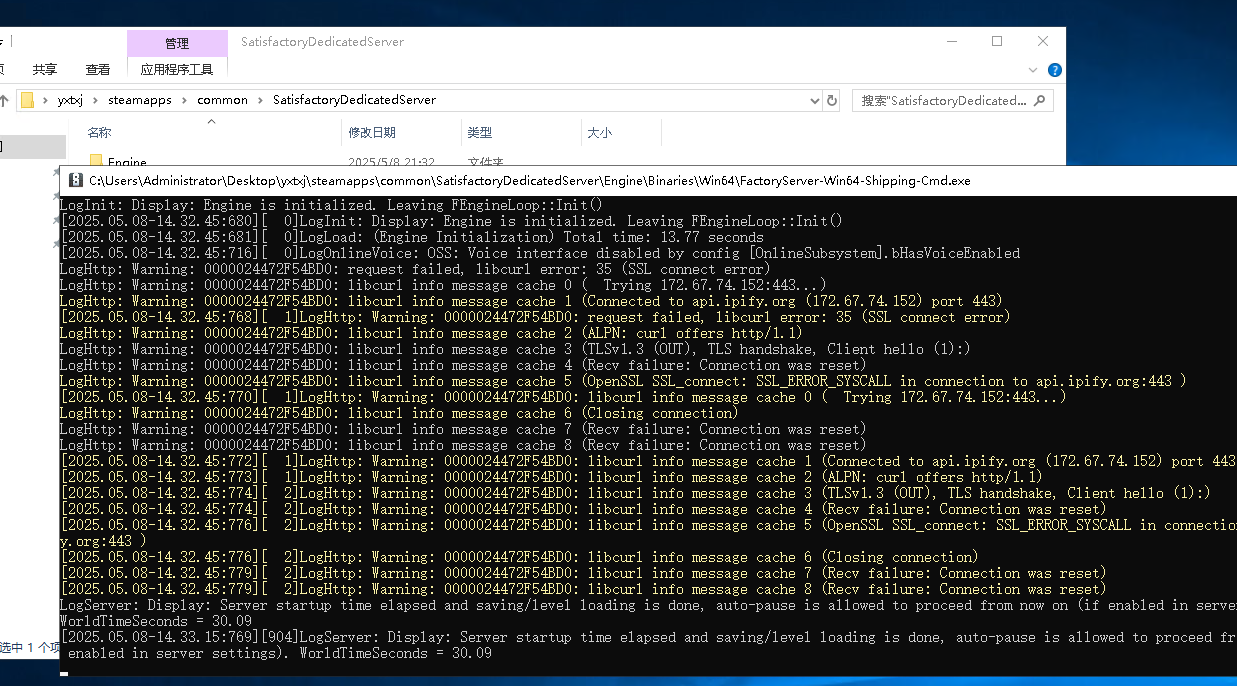The height and width of the screenshot is (686, 1238).
Task: Click the '选中 1 个项' status bar text
Action: 30,647
